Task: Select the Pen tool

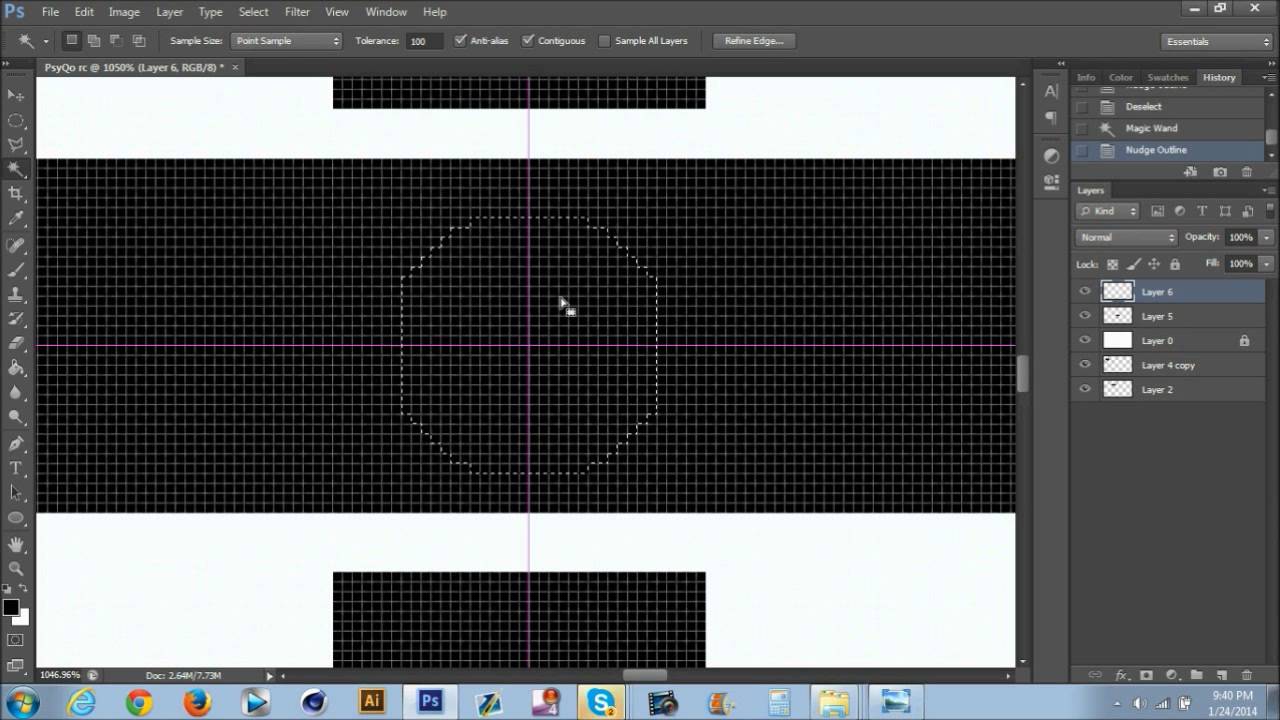Action: pos(16,443)
